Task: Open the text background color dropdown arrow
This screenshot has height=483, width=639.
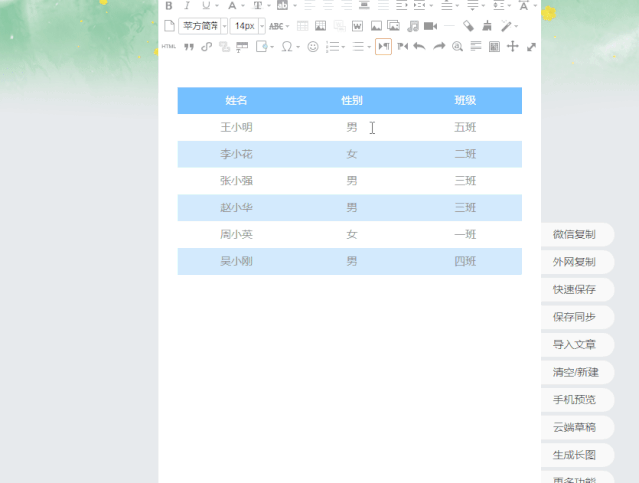Action: click(x=295, y=6)
